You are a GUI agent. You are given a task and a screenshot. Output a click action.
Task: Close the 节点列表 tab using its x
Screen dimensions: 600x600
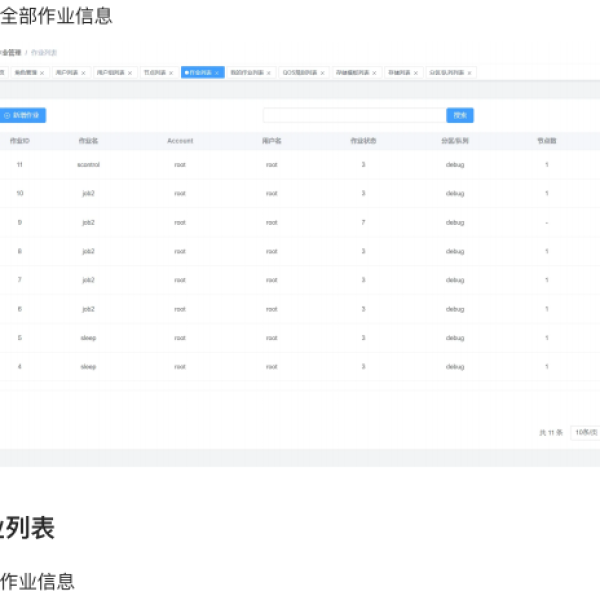[x=171, y=73]
